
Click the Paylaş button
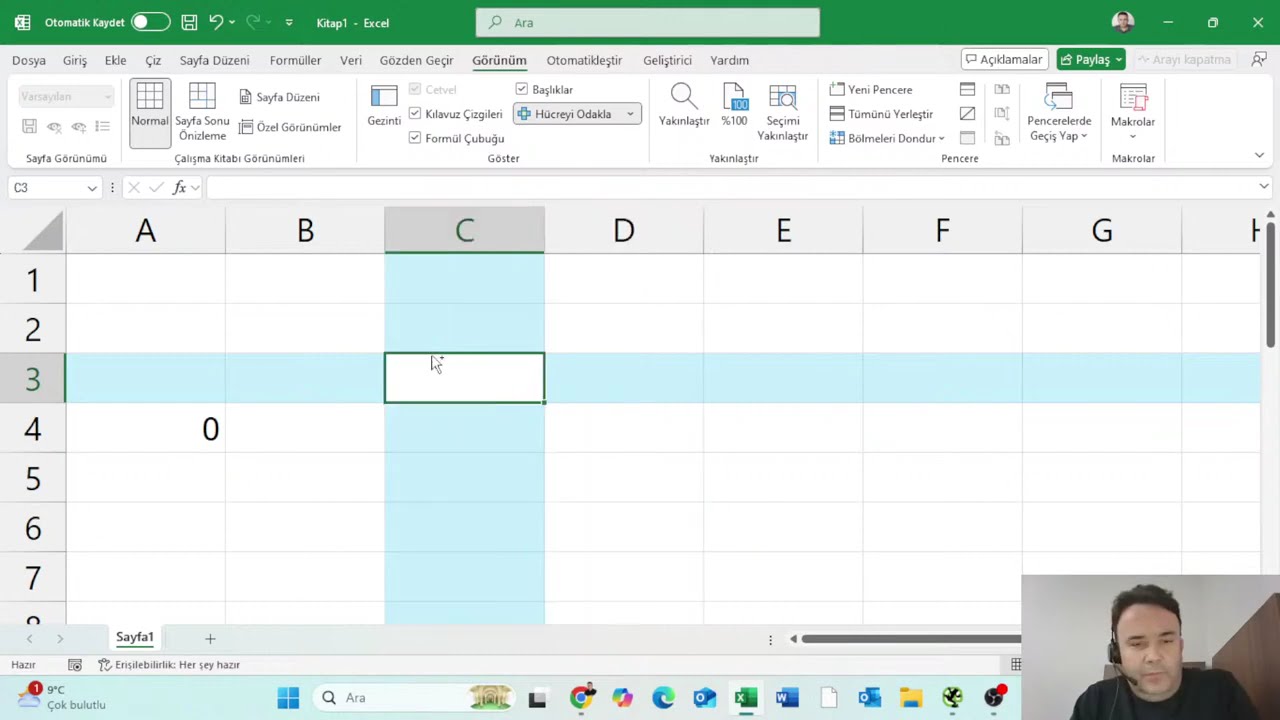(x=1091, y=59)
